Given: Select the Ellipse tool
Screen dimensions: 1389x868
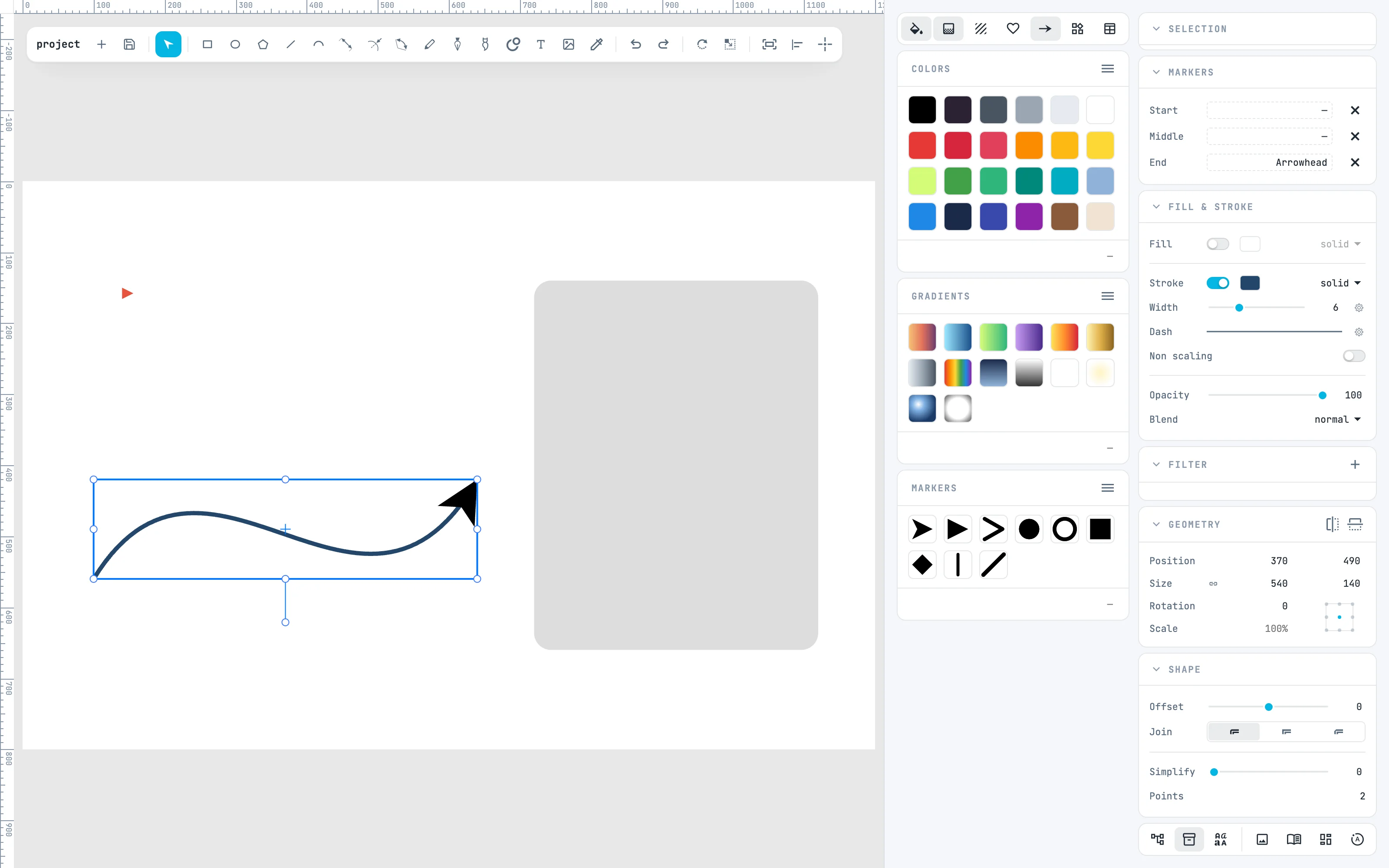Looking at the screenshot, I should click(235, 44).
